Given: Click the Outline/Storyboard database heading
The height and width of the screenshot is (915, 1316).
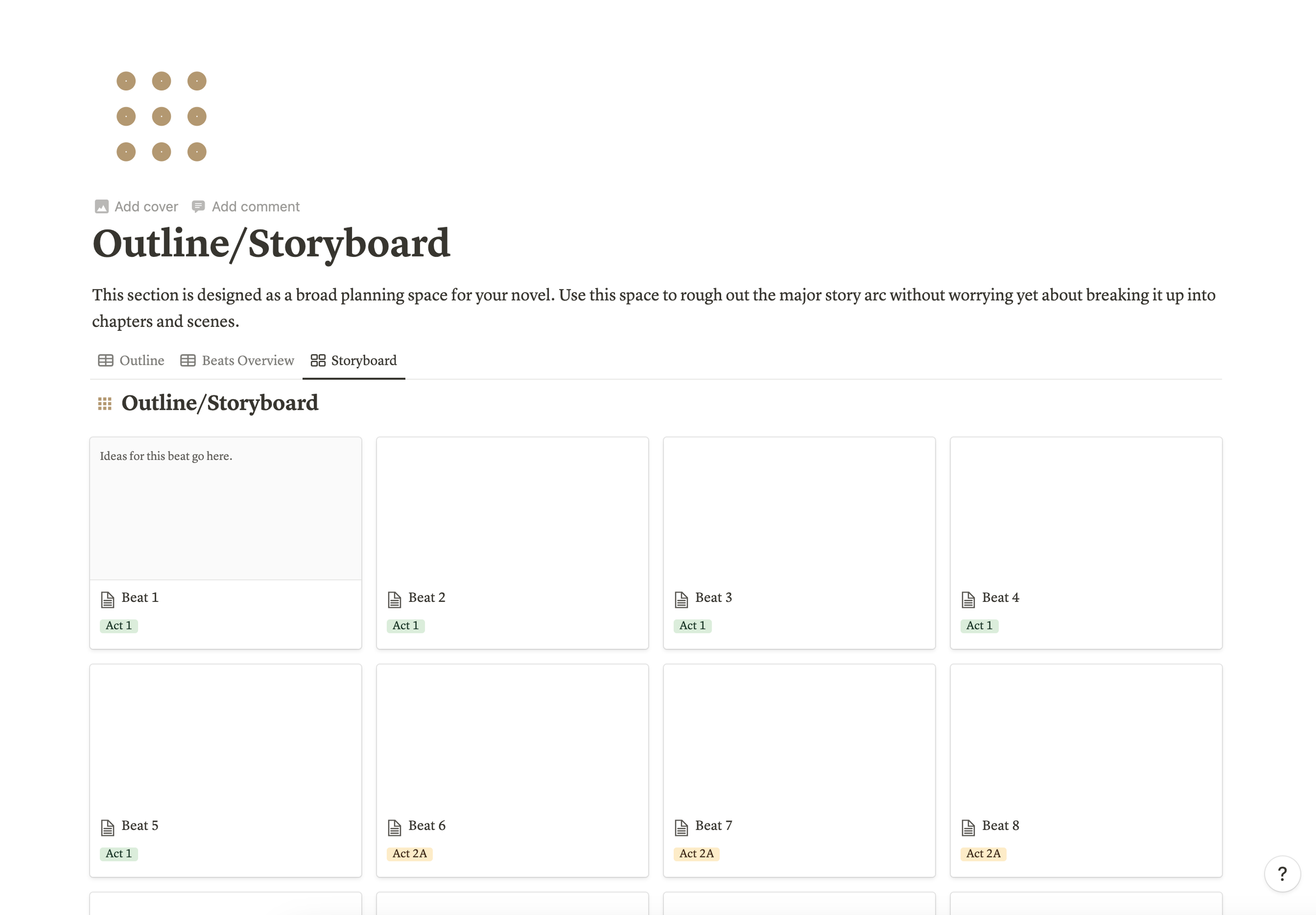Looking at the screenshot, I should click(x=220, y=404).
